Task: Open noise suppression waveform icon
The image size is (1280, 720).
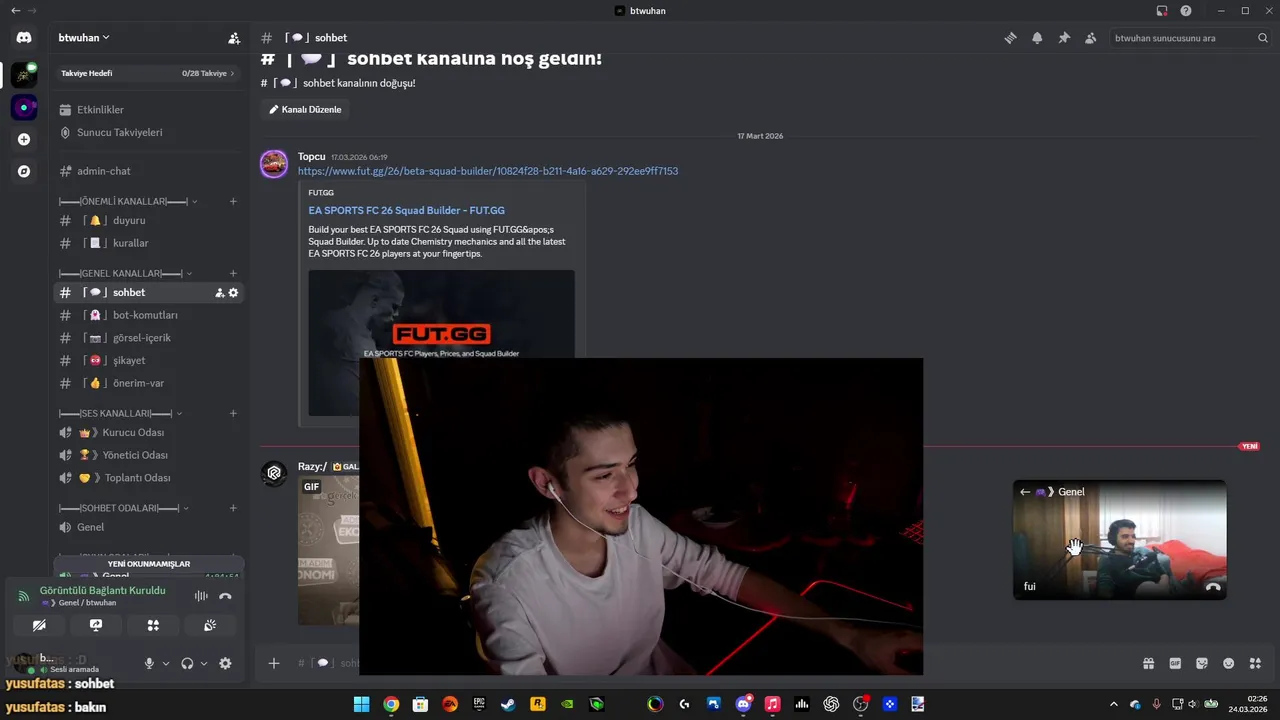Action: coord(201,596)
